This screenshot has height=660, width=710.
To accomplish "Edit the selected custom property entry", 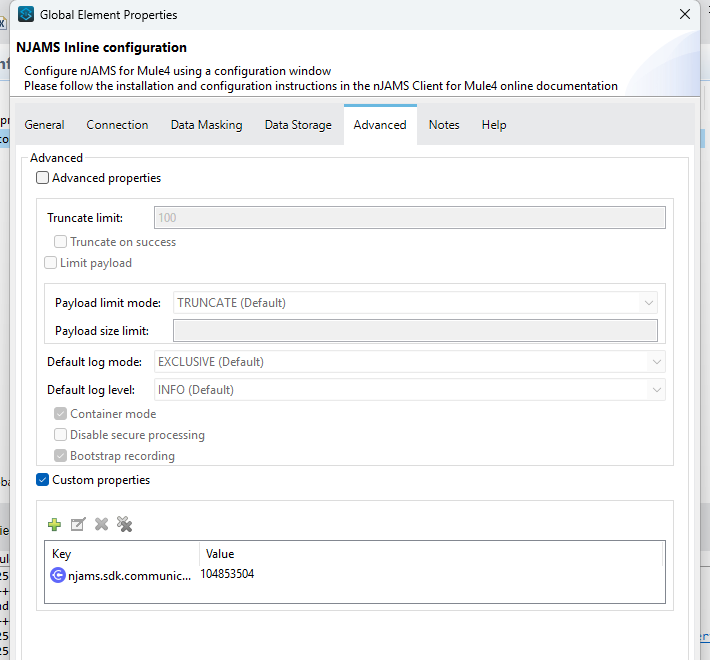I will 78,524.
